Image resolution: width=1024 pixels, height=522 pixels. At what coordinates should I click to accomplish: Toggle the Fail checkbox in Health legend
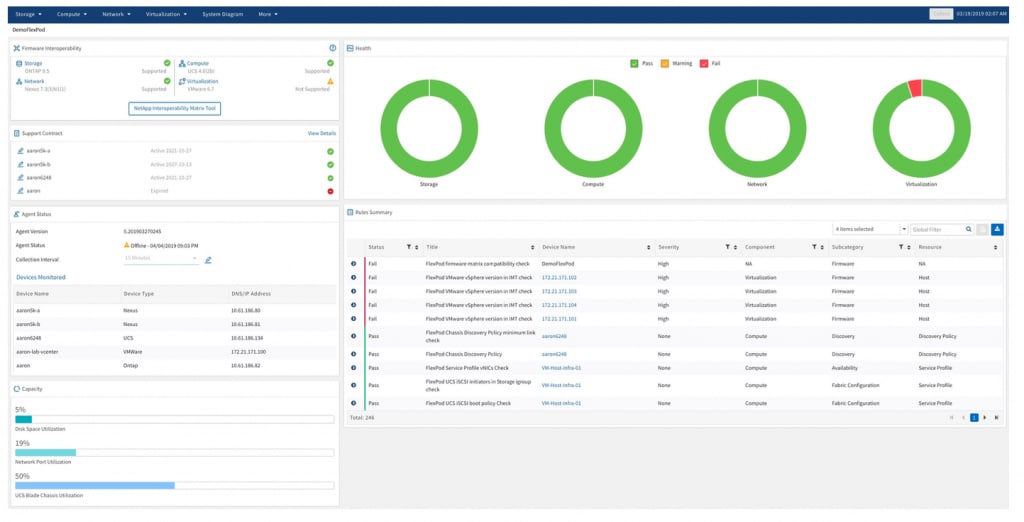[x=703, y=63]
